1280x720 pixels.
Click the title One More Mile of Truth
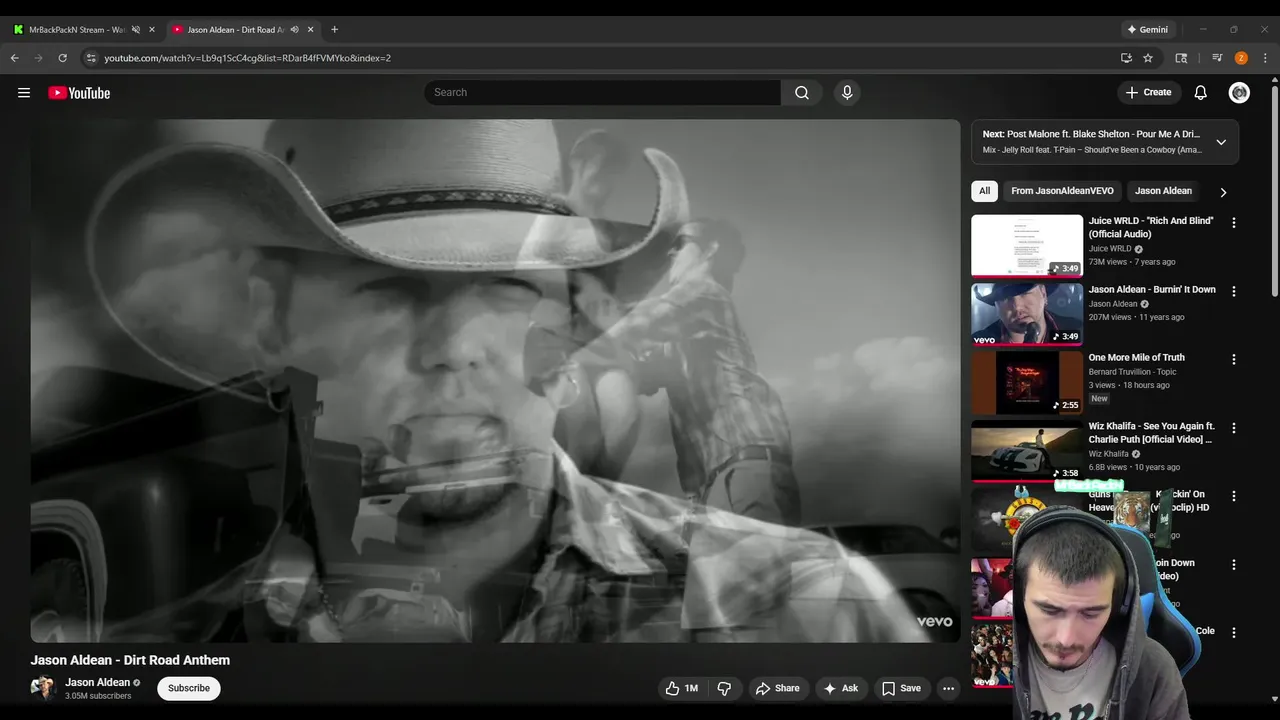[x=1137, y=357]
